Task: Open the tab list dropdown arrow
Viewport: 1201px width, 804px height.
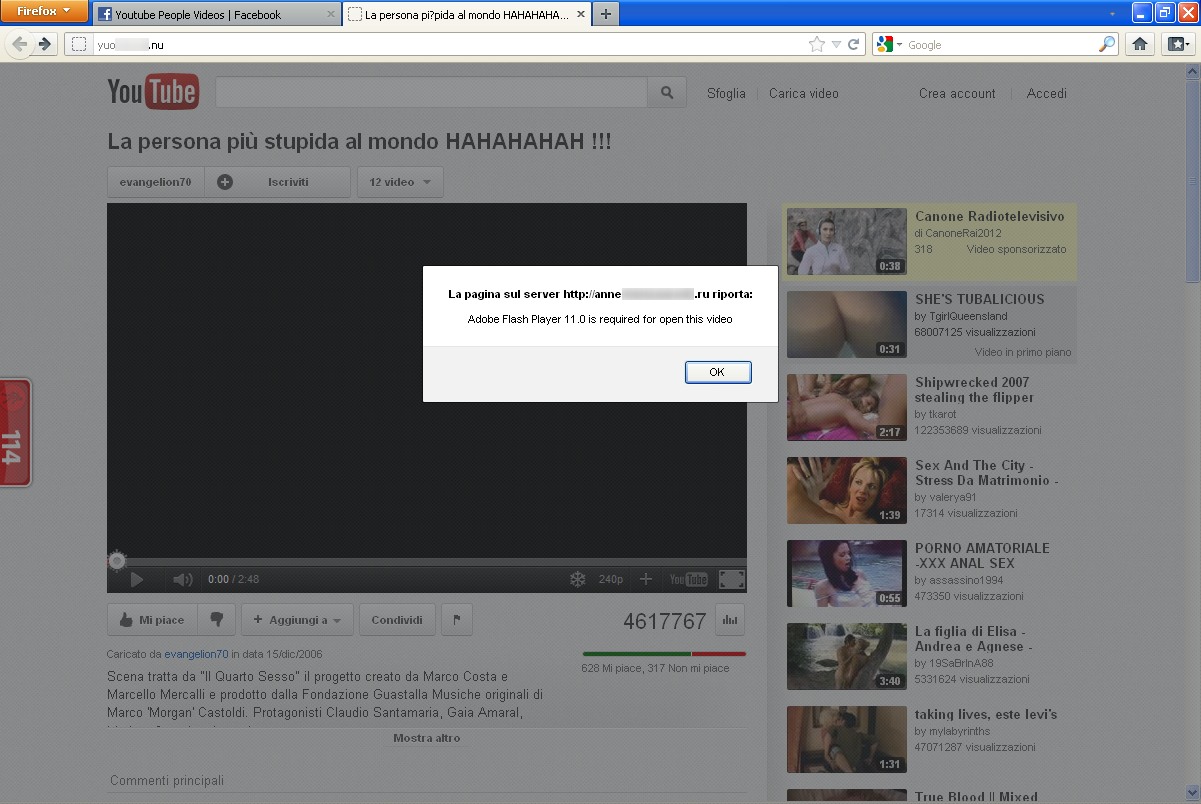Action: pyautogui.click(x=1113, y=14)
